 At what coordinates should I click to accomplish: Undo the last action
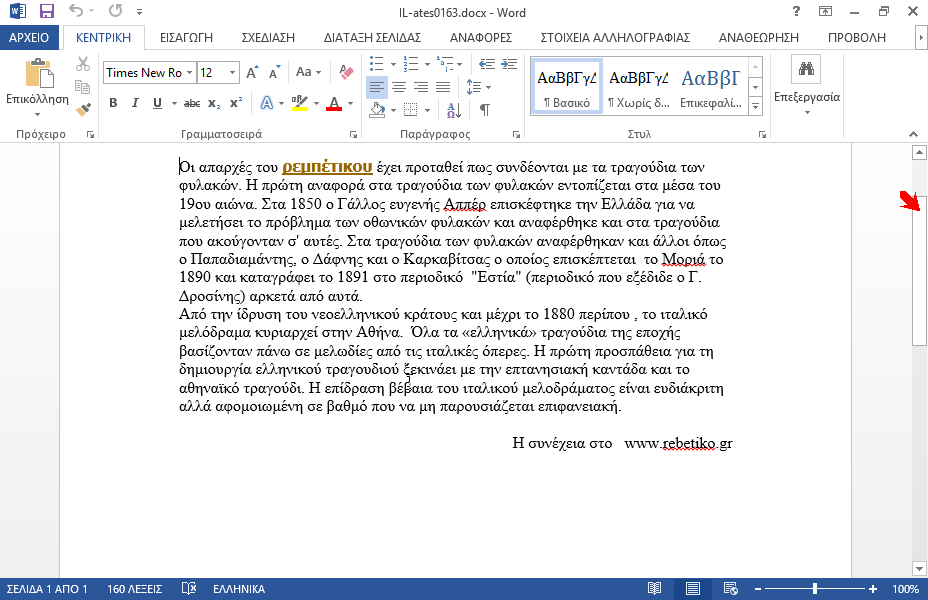(x=76, y=11)
